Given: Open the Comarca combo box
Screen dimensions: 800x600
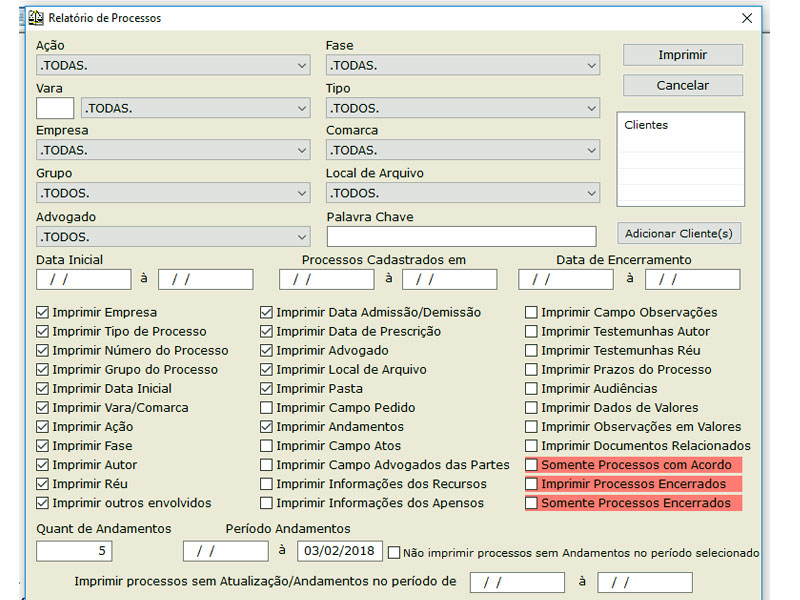Looking at the screenshot, I should click(x=592, y=151).
